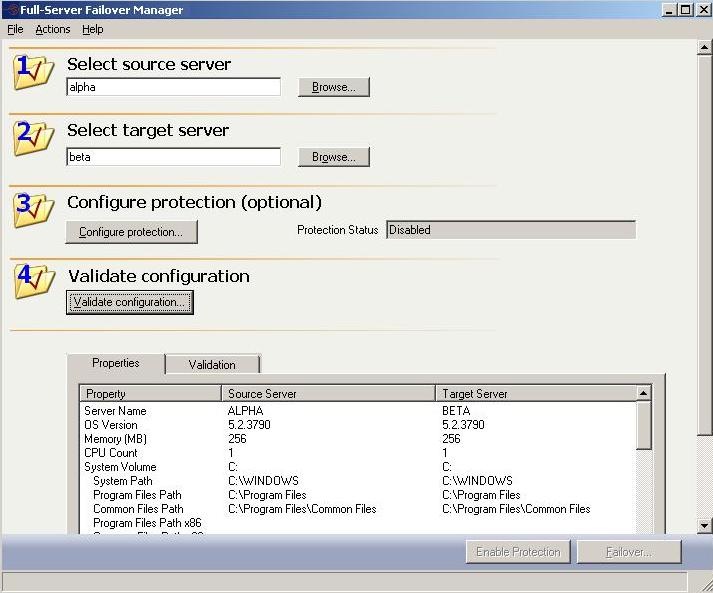The image size is (713, 593).
Task: Click the Source Server column header
Action: pos(328,394)
